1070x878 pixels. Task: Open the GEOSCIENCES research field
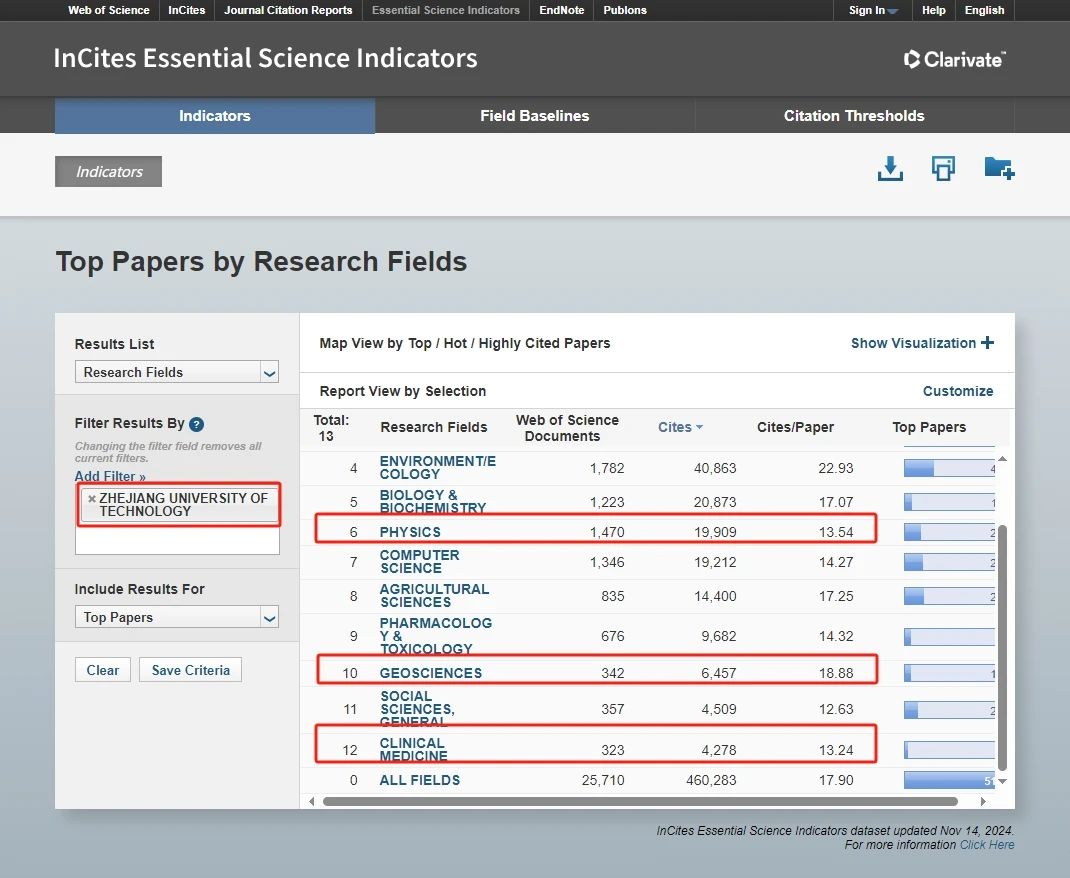tap(431, 673)
